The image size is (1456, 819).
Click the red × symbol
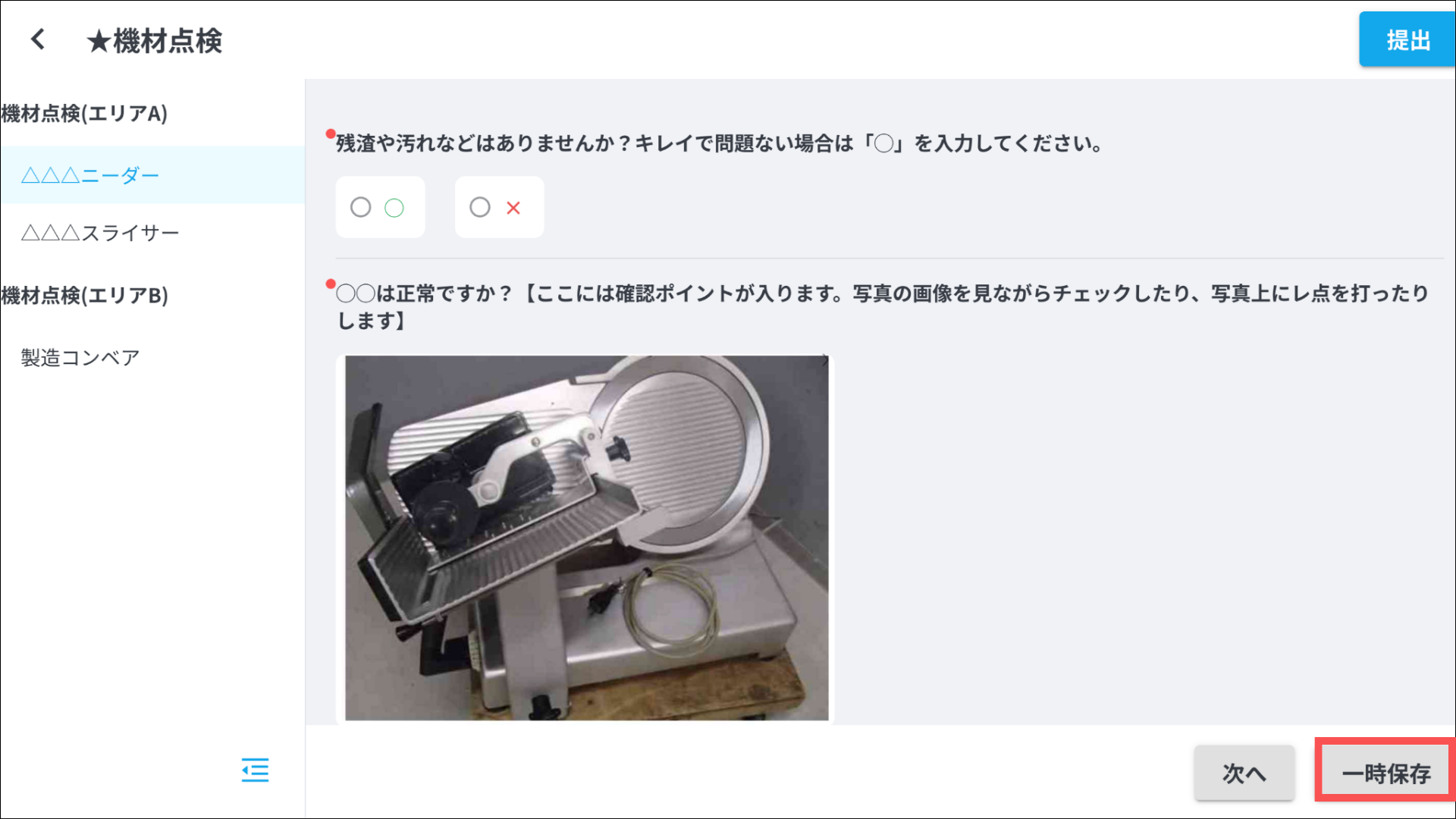tap(513, 208)
